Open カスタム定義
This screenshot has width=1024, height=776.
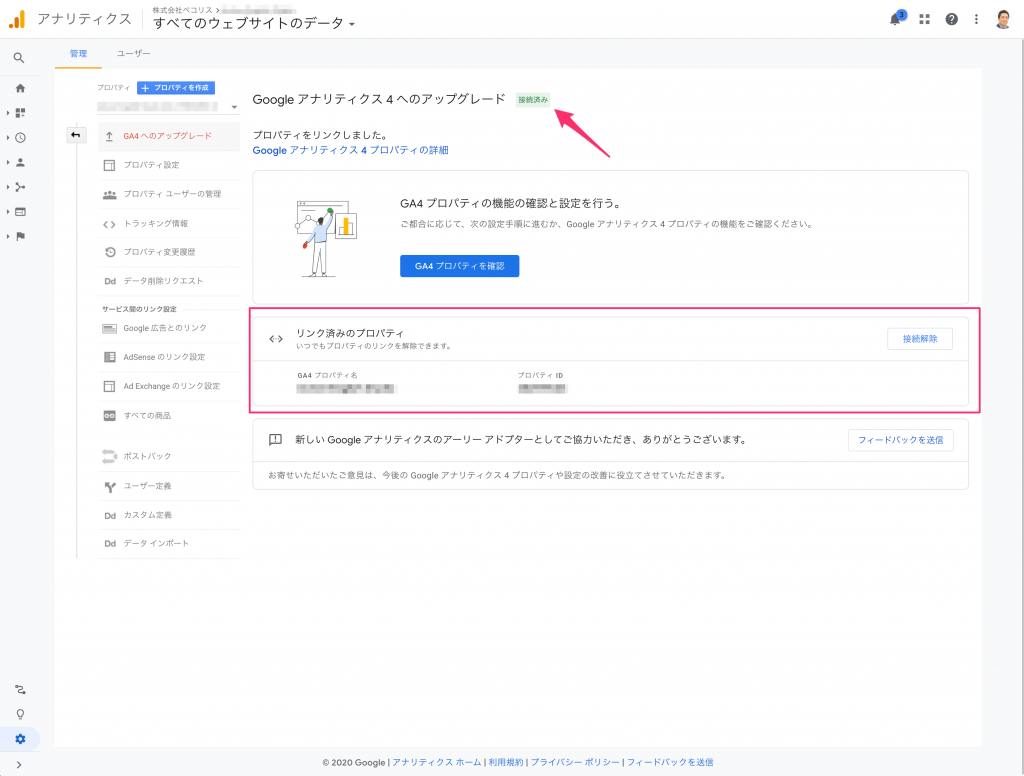pos(168,515)
